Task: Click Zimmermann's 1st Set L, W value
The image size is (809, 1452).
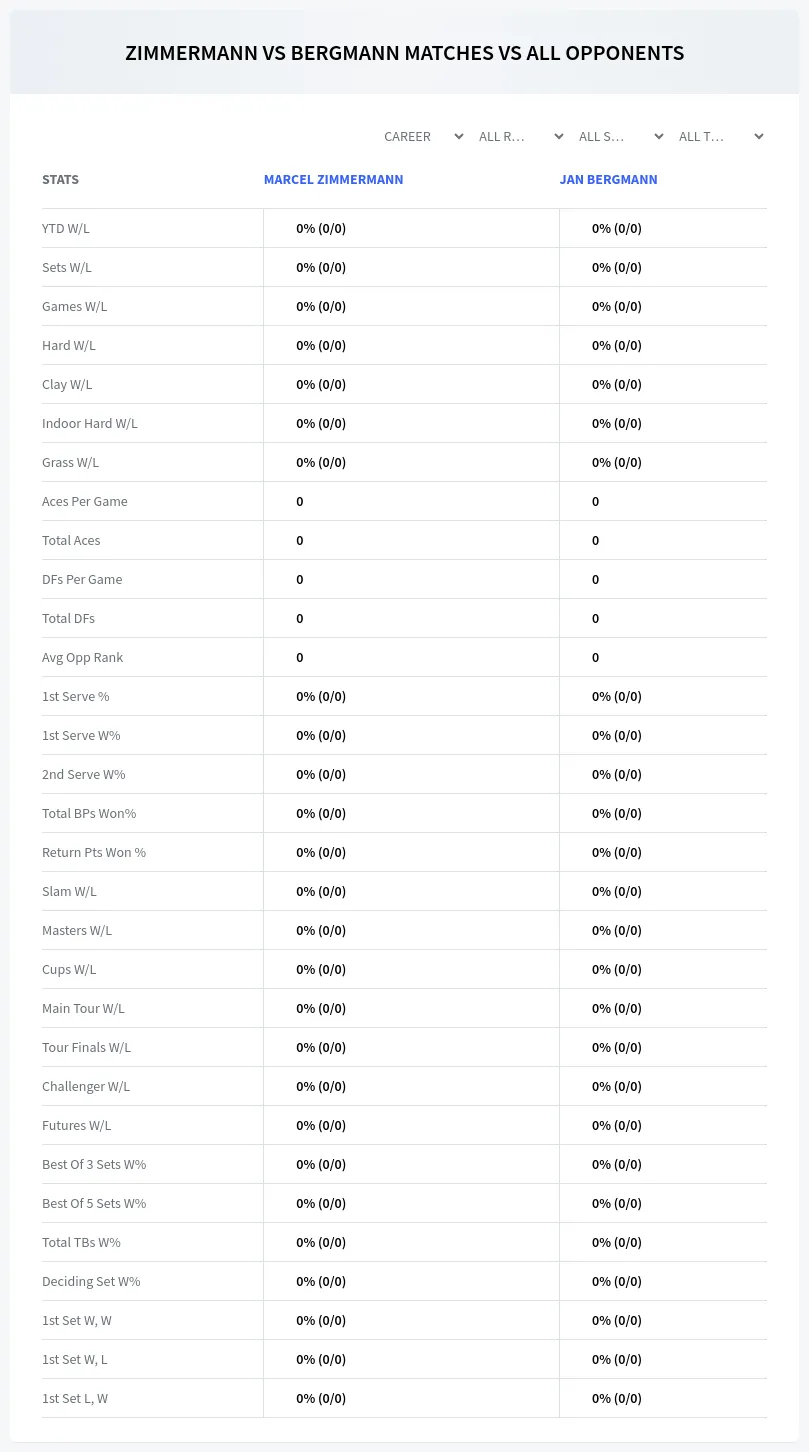Action: (321, 1398)
